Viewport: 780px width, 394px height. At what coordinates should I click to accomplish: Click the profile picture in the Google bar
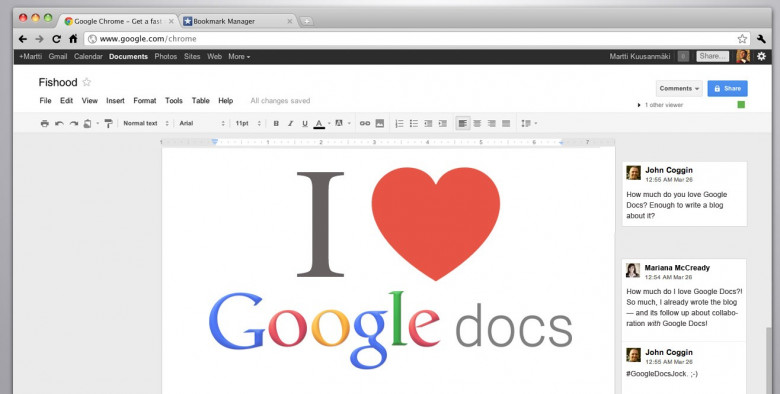tap(743, 57)
